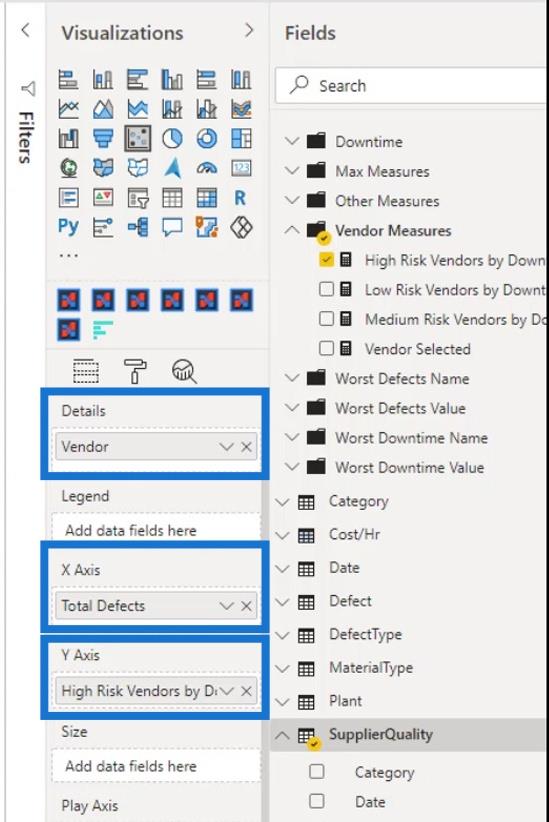This screenshot has height=822, width=549.
Task: Remove Vendor from the Details well
Action: click(246, 447)
